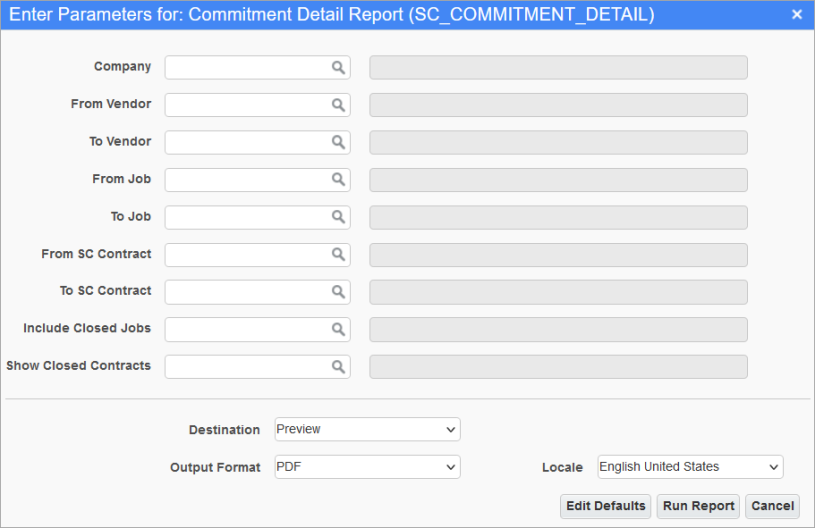Open the From SC Contract lookup magnifier
Viewport: 815px width, 528px height.
pyautogui.click(x=338, y=255)
